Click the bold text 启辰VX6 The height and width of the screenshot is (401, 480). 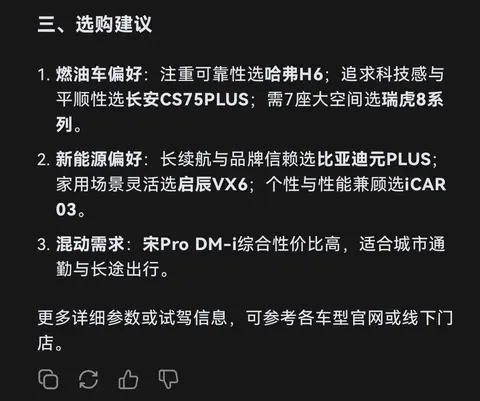[212, 184]
